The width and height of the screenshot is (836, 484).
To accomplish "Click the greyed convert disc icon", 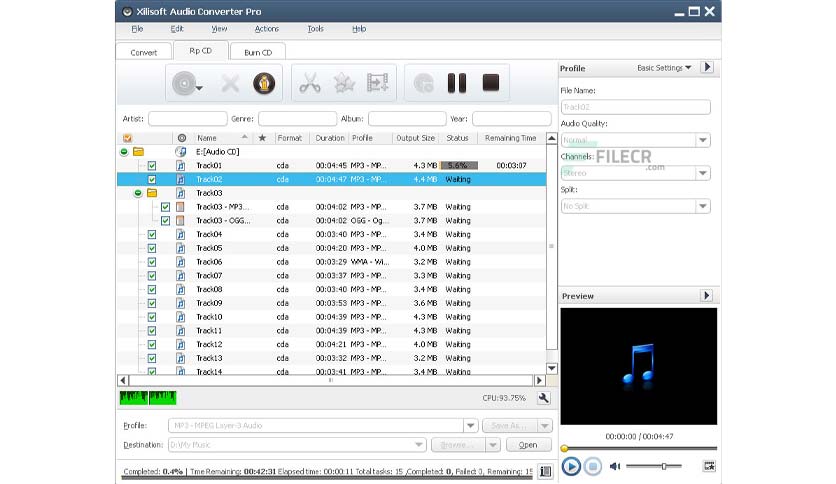I will (423, 83).
